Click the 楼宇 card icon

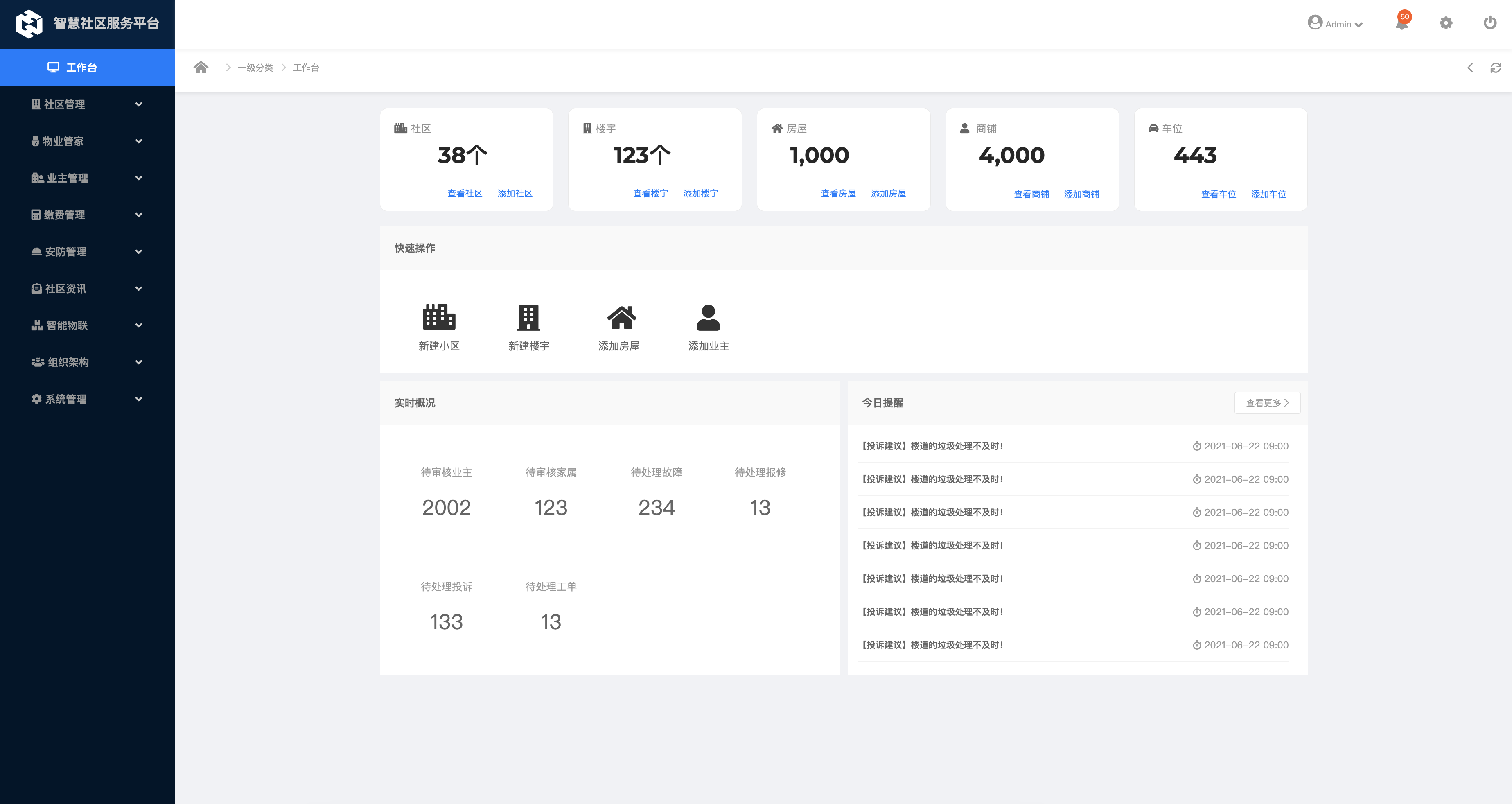point(587,128)
